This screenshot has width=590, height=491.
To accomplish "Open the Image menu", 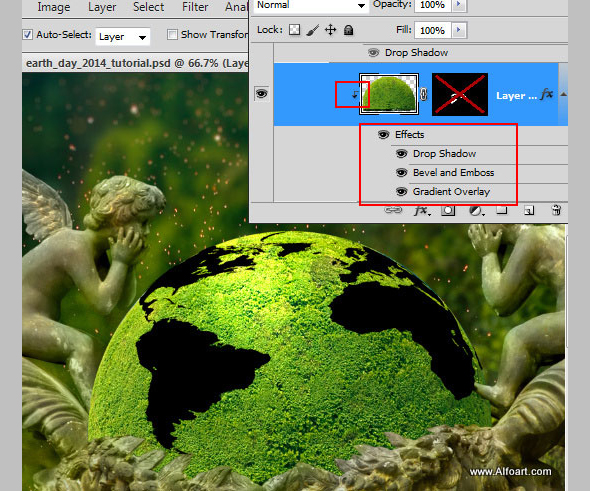I will pos(53,7).
